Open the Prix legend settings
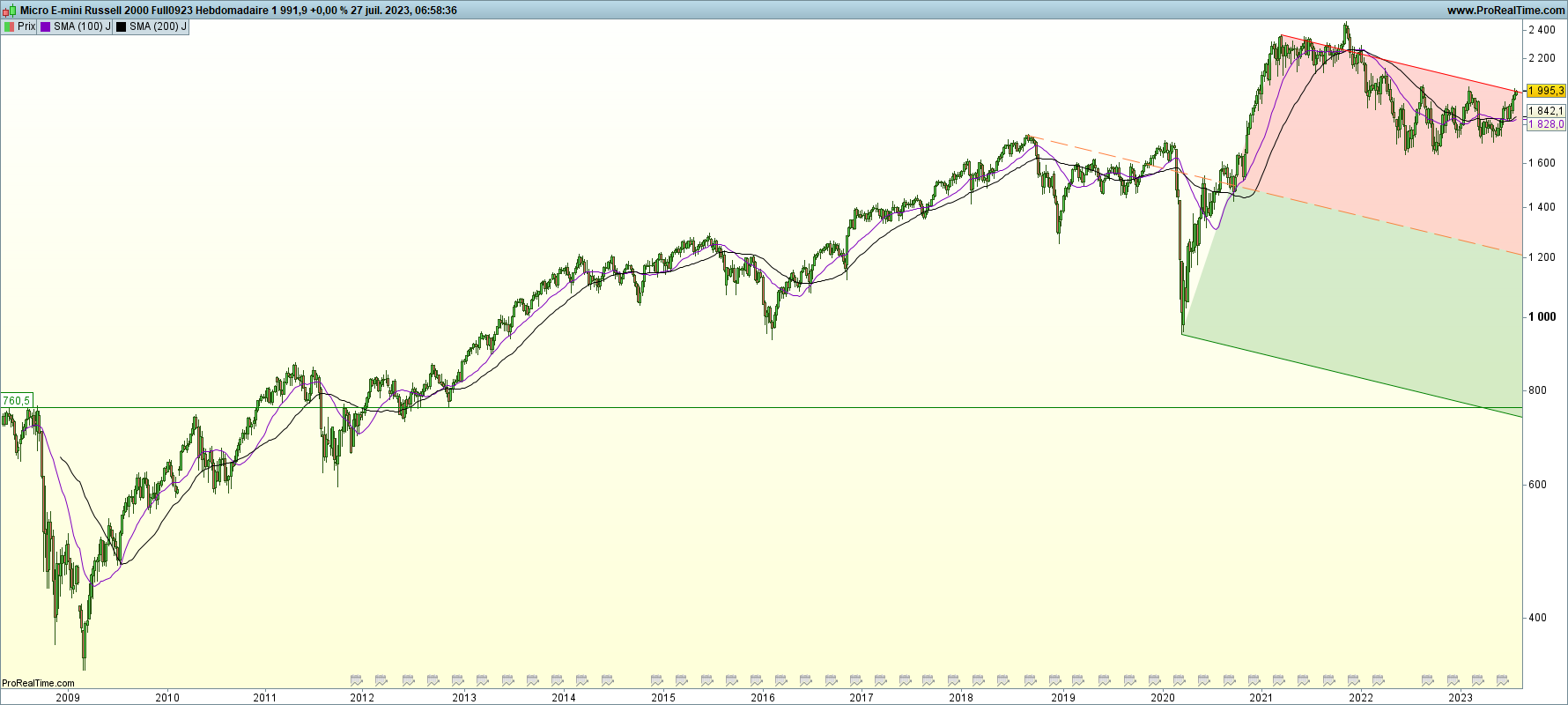 coord(20,26)
